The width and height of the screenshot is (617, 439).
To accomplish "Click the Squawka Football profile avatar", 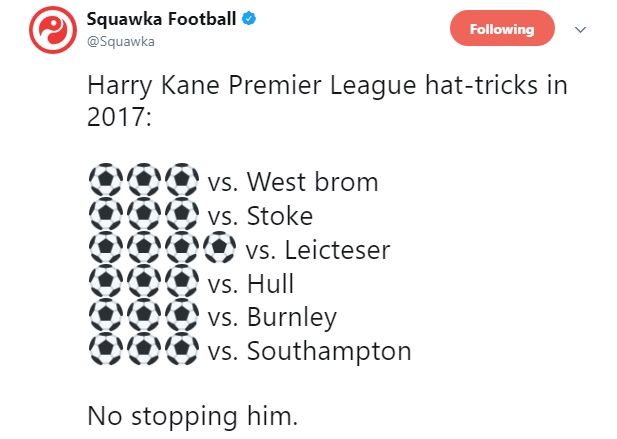I will (x=53, y=30).
